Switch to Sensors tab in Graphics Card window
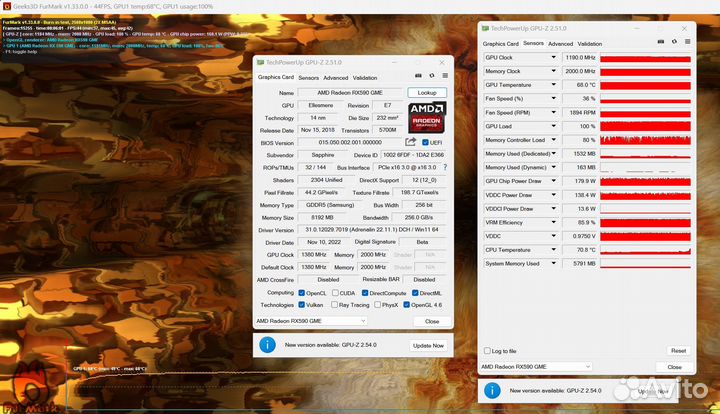Viewport: 720px width, 414px height. coord(309,78)
